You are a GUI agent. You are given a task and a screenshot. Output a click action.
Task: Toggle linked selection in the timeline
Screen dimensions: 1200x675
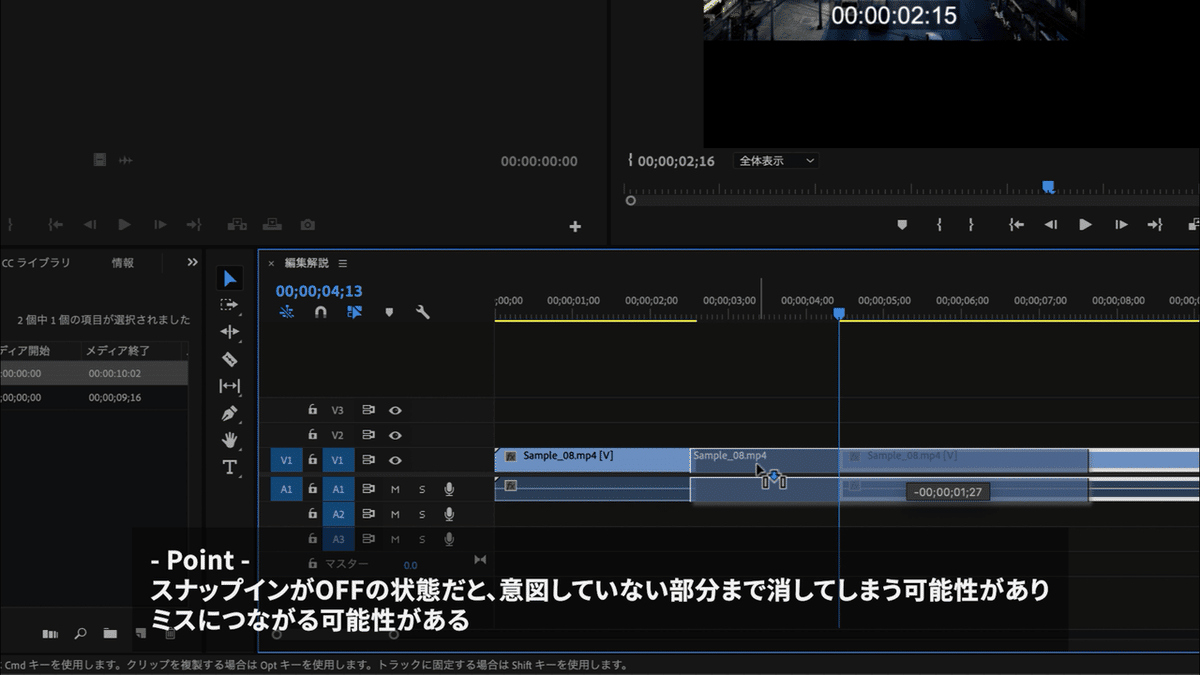point(355,311)
